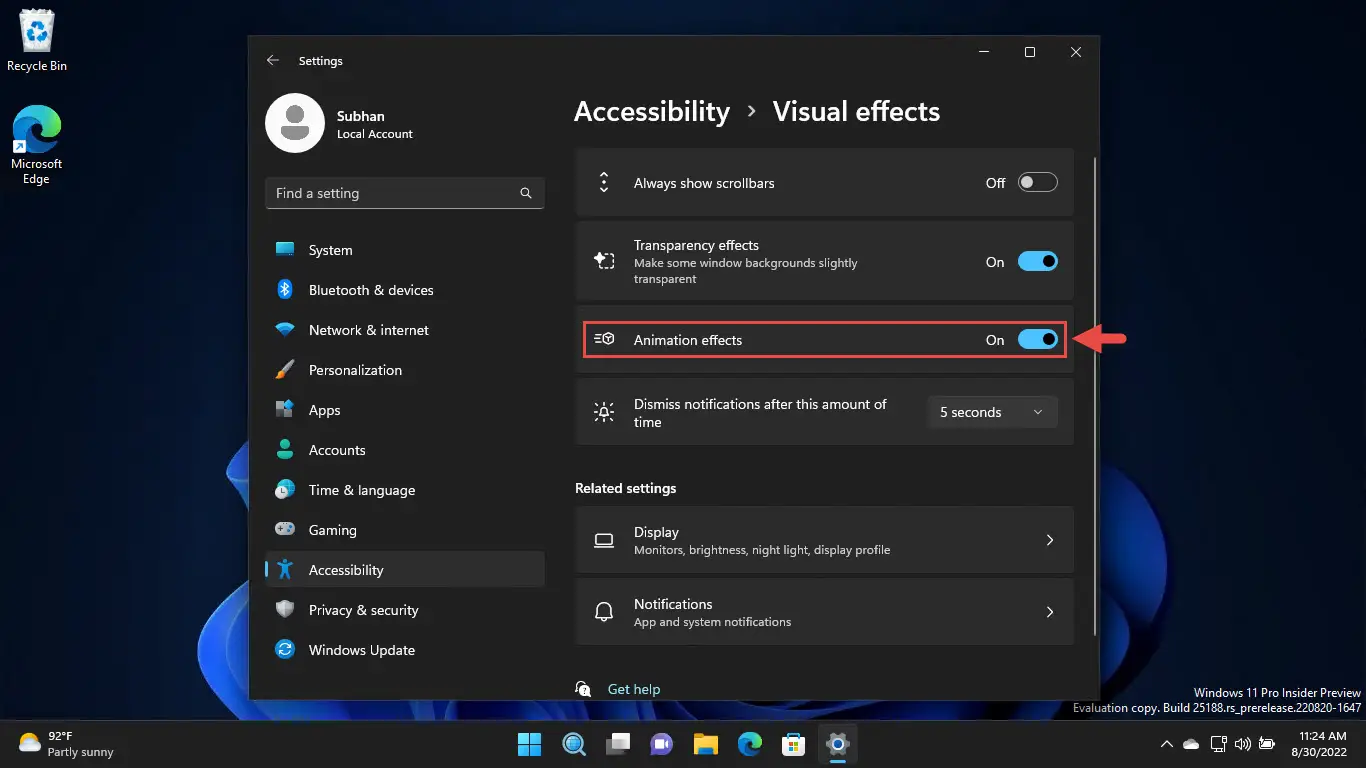
Task: Click the System monitor icon in sidebar
Action: 285,250
